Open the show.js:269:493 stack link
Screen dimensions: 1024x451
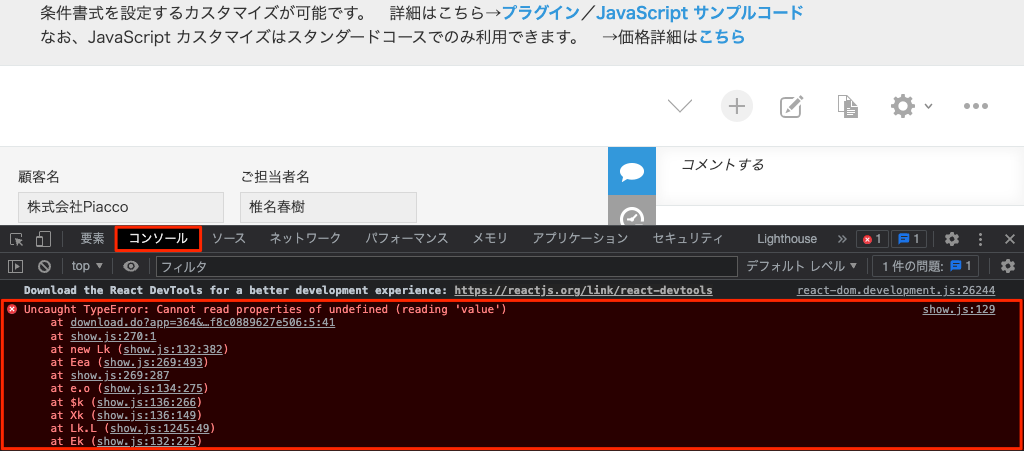(155, 362)
